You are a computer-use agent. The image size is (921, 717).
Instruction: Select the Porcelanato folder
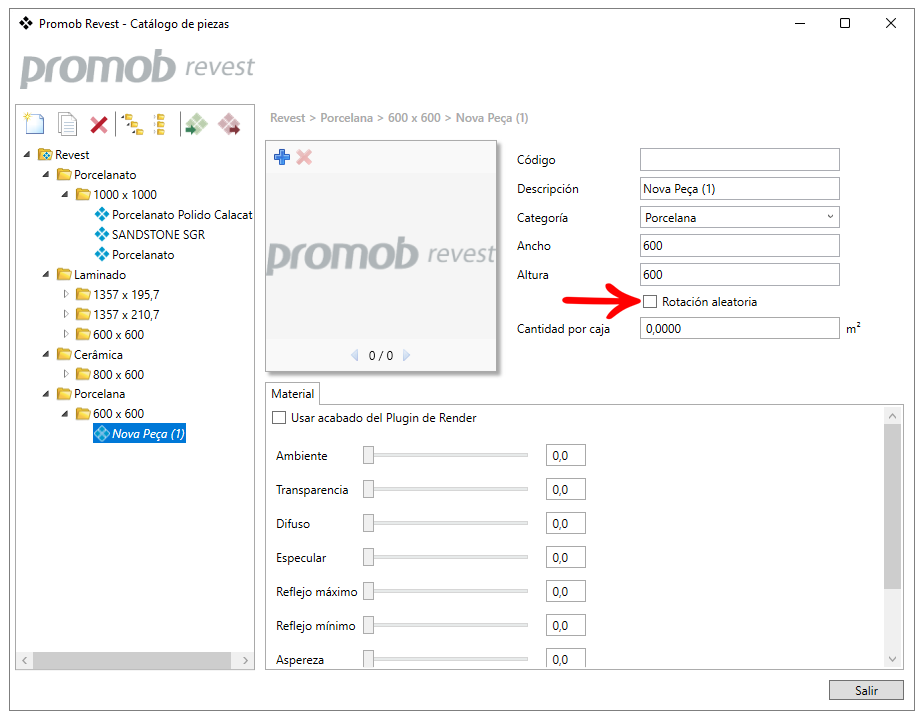click(96, 175)
